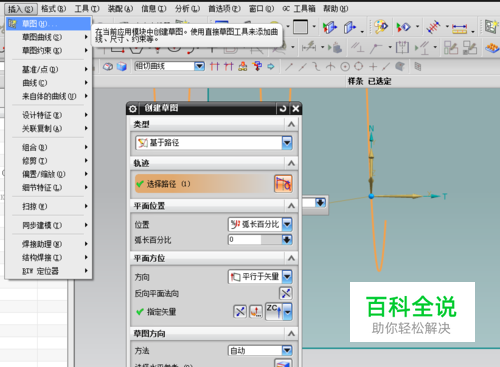This screenshot has height=367, width=500.
Task: Click the round grey-and-red icon left of the blue cube
Action: pyautogui.click(x=108, y=67)
